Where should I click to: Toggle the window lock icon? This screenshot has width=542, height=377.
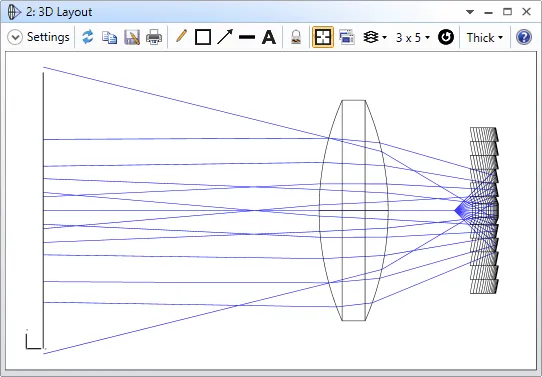pos(296,37)
